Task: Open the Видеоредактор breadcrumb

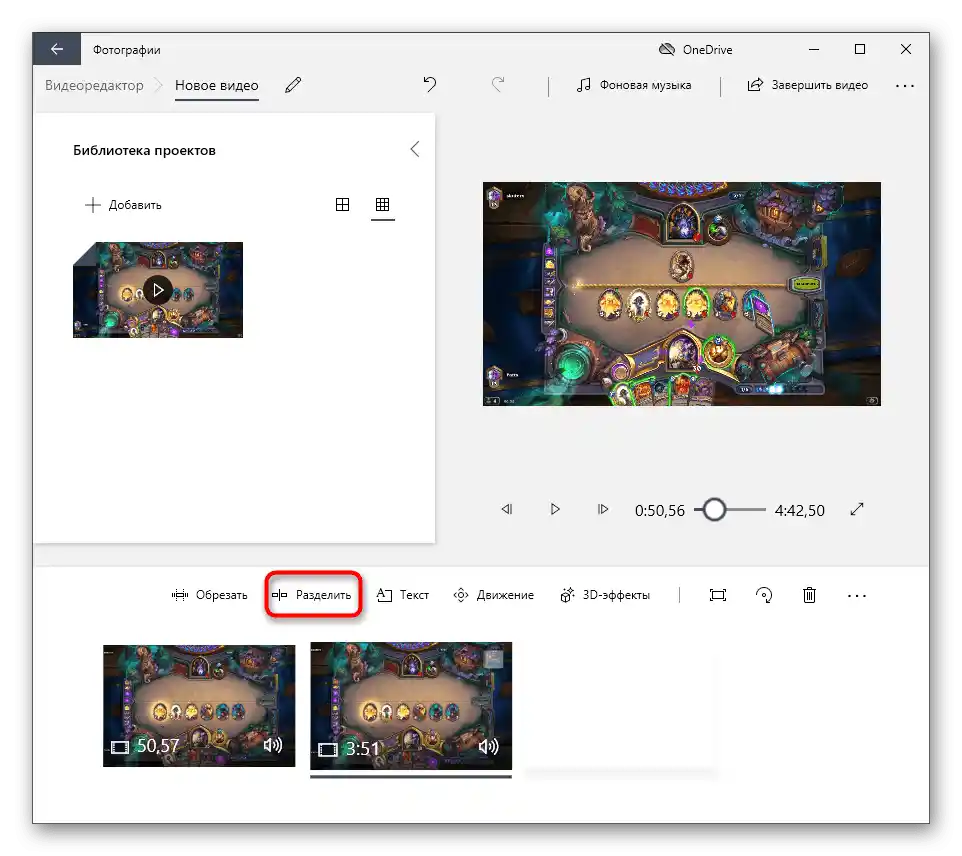Action: pos(94,85)
